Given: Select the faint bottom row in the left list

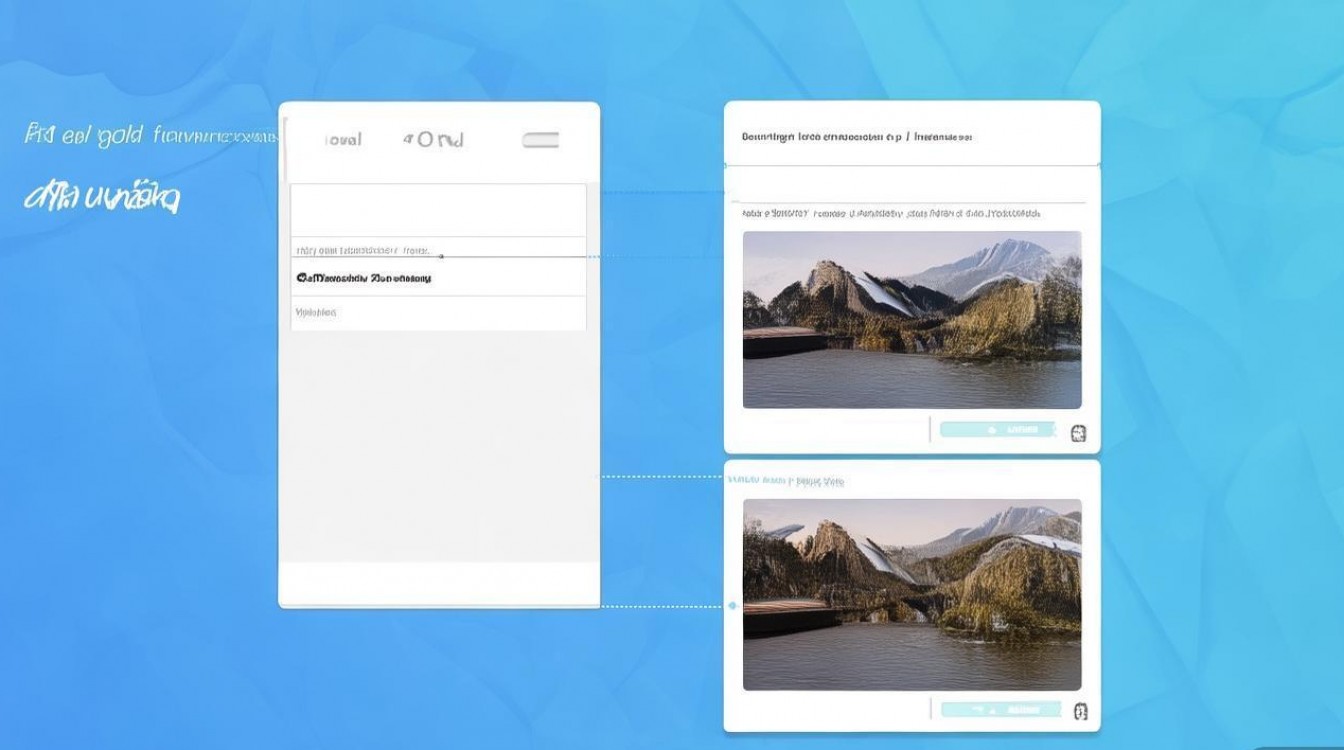Looking at the screenshot, I should click(316, 313).
